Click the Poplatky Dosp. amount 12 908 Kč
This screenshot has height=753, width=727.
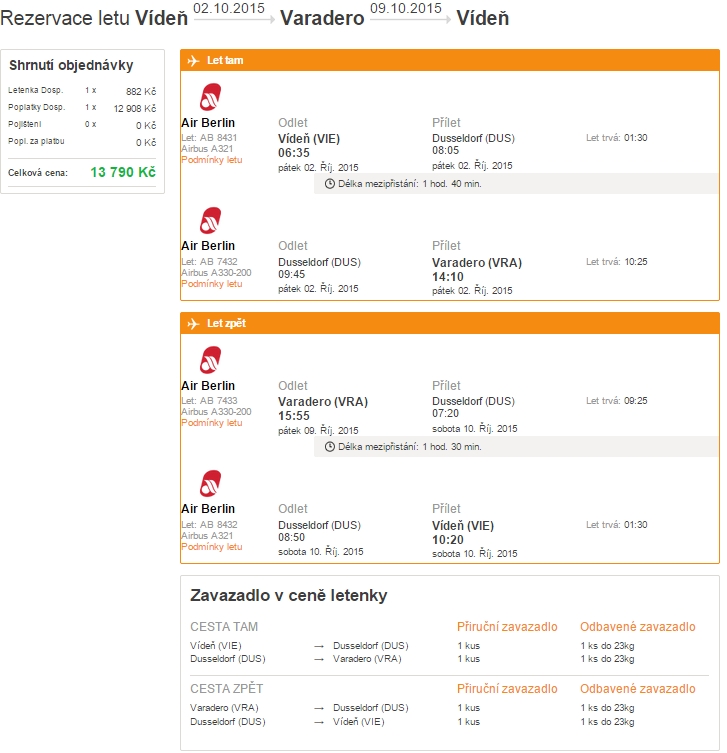coord(135,109)
